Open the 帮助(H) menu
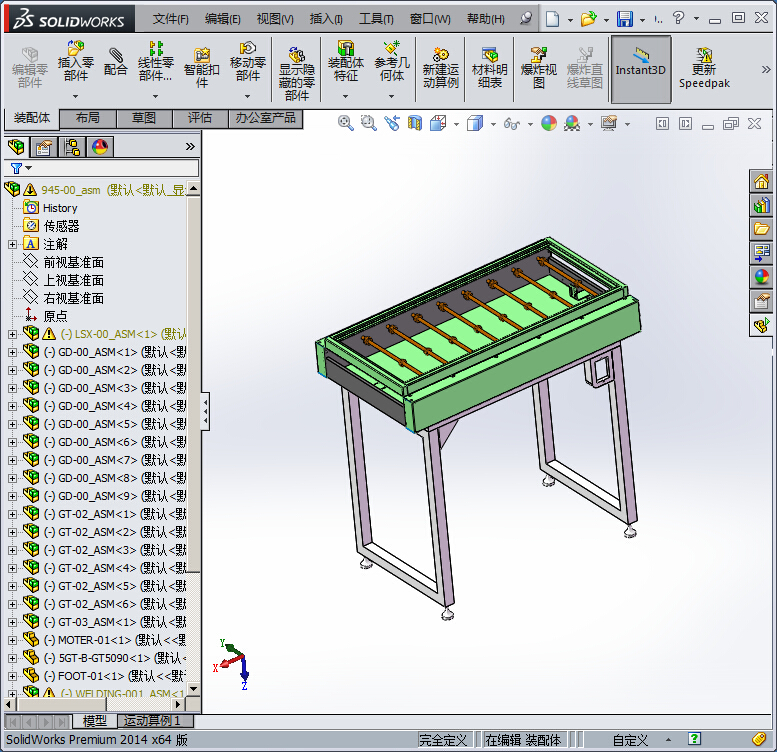This screenshot has height=752, width=777. click(x=486, y=19)
